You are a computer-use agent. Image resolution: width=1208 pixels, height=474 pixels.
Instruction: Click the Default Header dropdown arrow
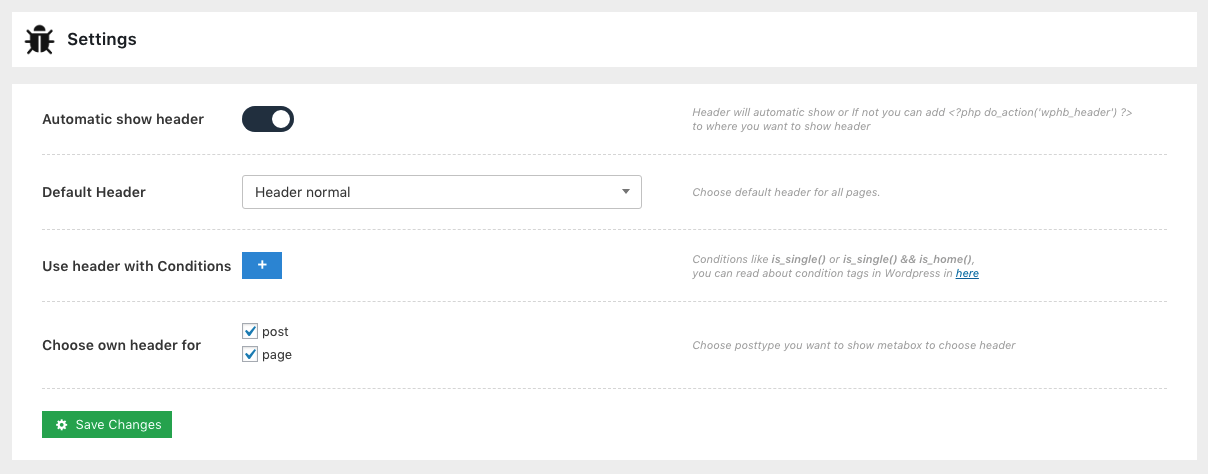coord(625,191)
